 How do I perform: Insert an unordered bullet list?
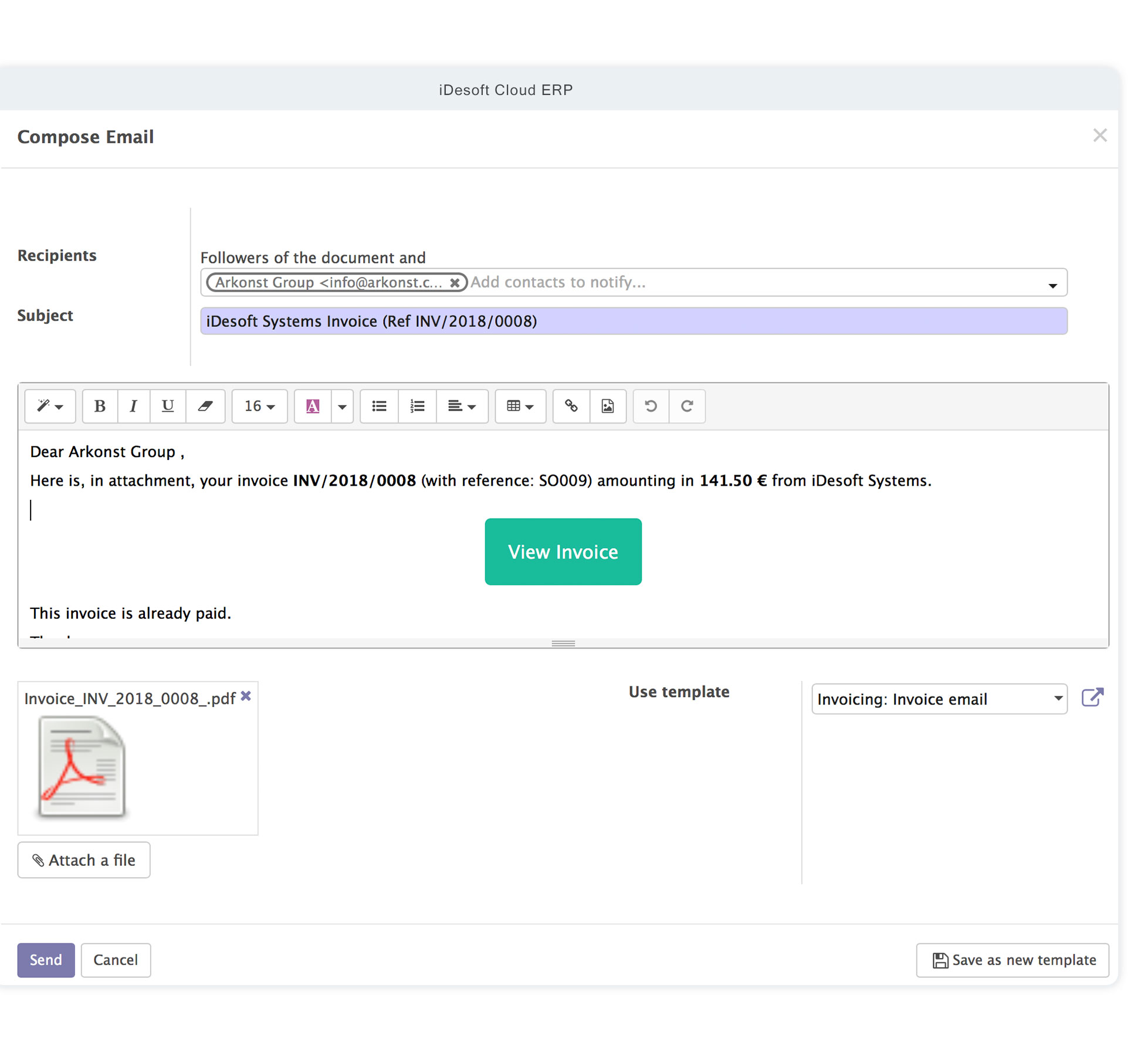[x=379, y=406]
